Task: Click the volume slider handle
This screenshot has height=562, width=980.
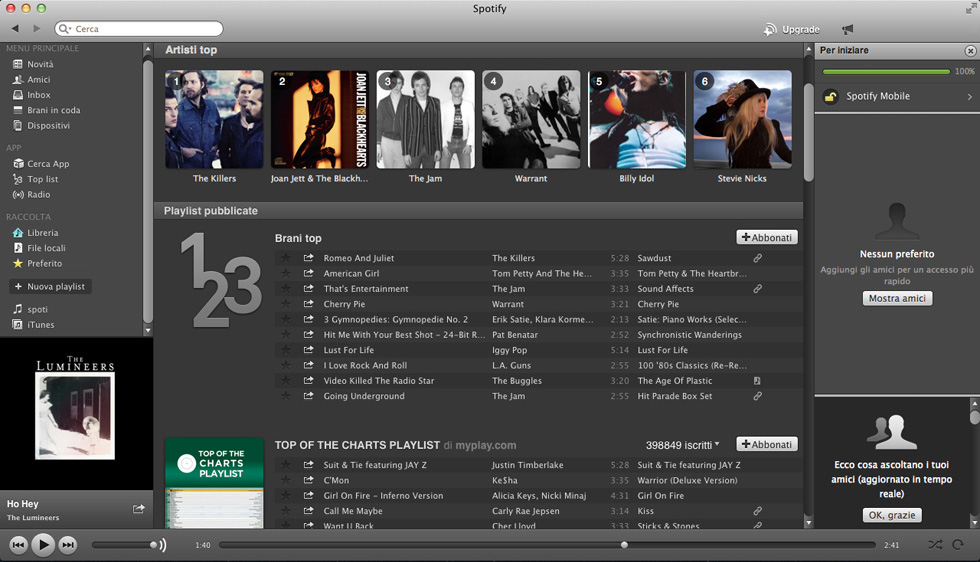Action: click(154, 545)
